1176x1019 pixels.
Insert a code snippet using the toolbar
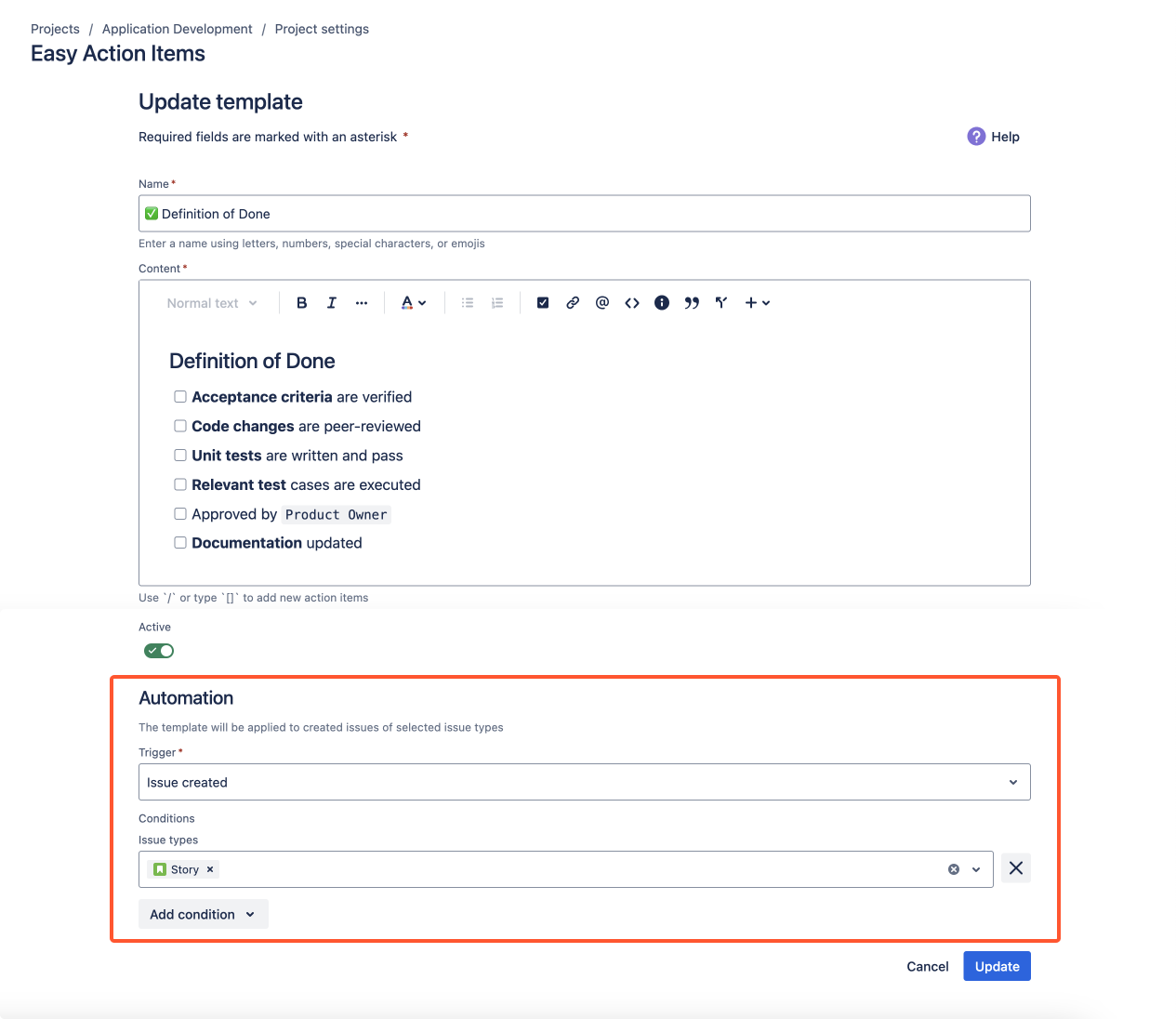click(x=632, y=303)
